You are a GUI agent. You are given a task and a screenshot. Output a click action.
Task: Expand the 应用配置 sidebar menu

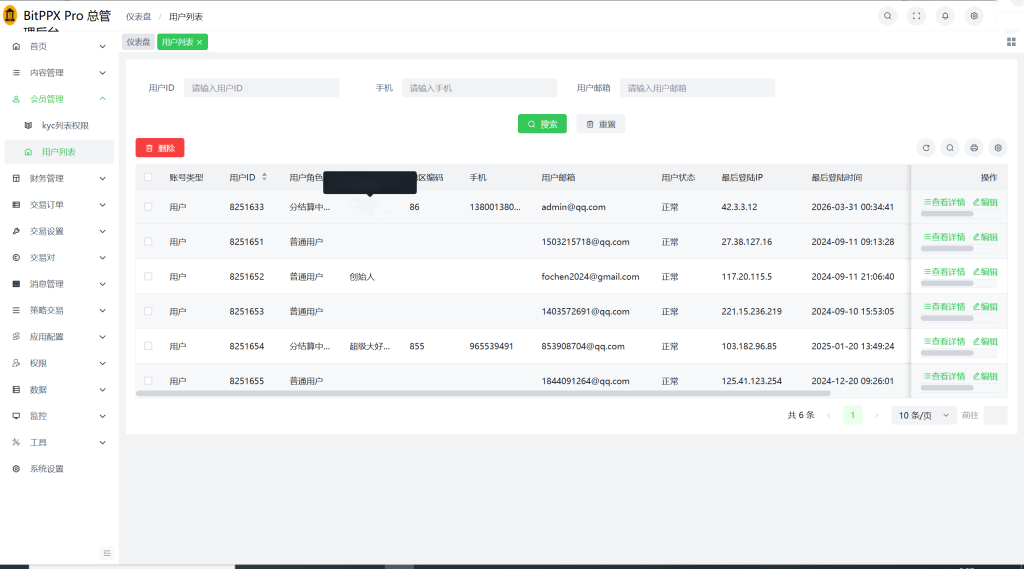(x=59, y=336)
